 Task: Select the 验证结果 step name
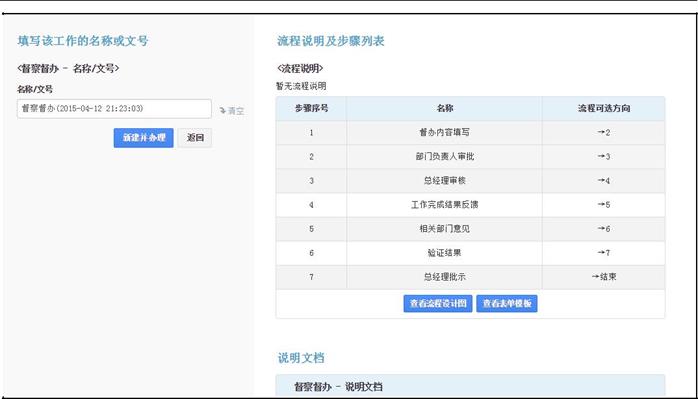coord(444,253)
